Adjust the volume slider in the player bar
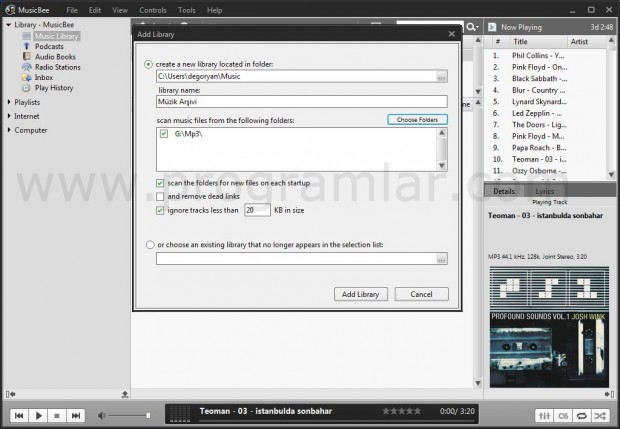Screen dimensions: 620x429 (130, 415)
